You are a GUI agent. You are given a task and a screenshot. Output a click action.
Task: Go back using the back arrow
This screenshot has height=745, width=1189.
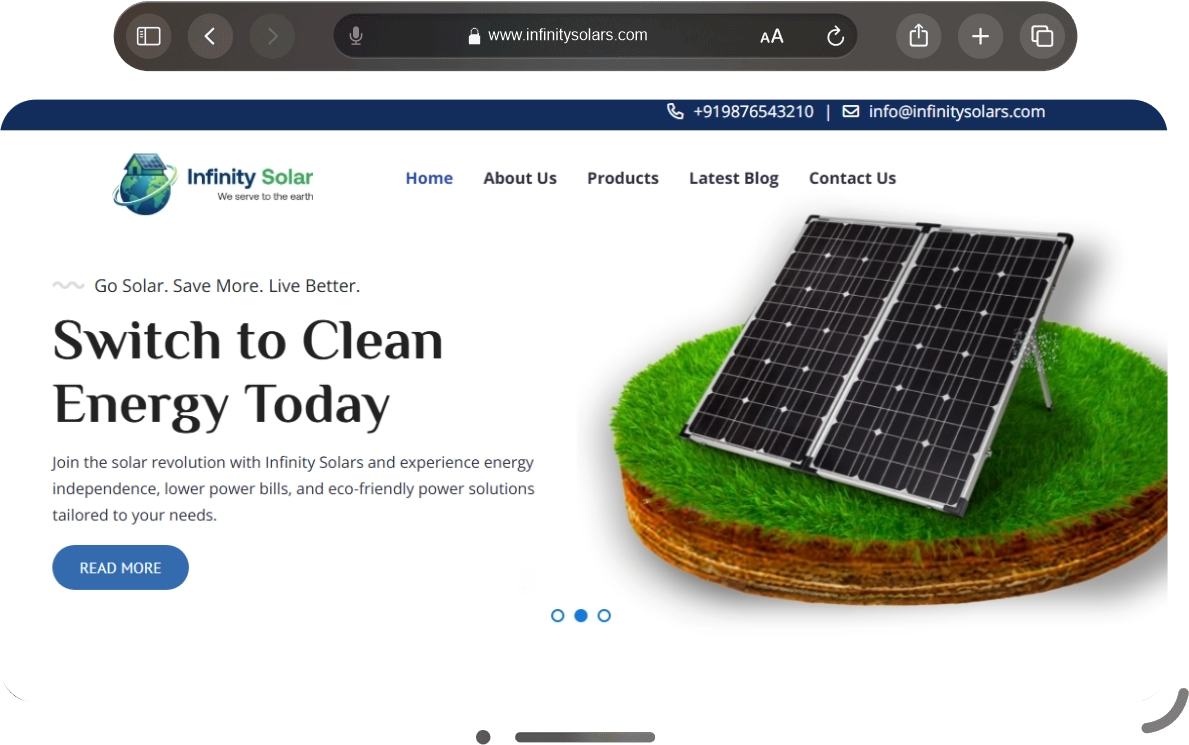210,37
